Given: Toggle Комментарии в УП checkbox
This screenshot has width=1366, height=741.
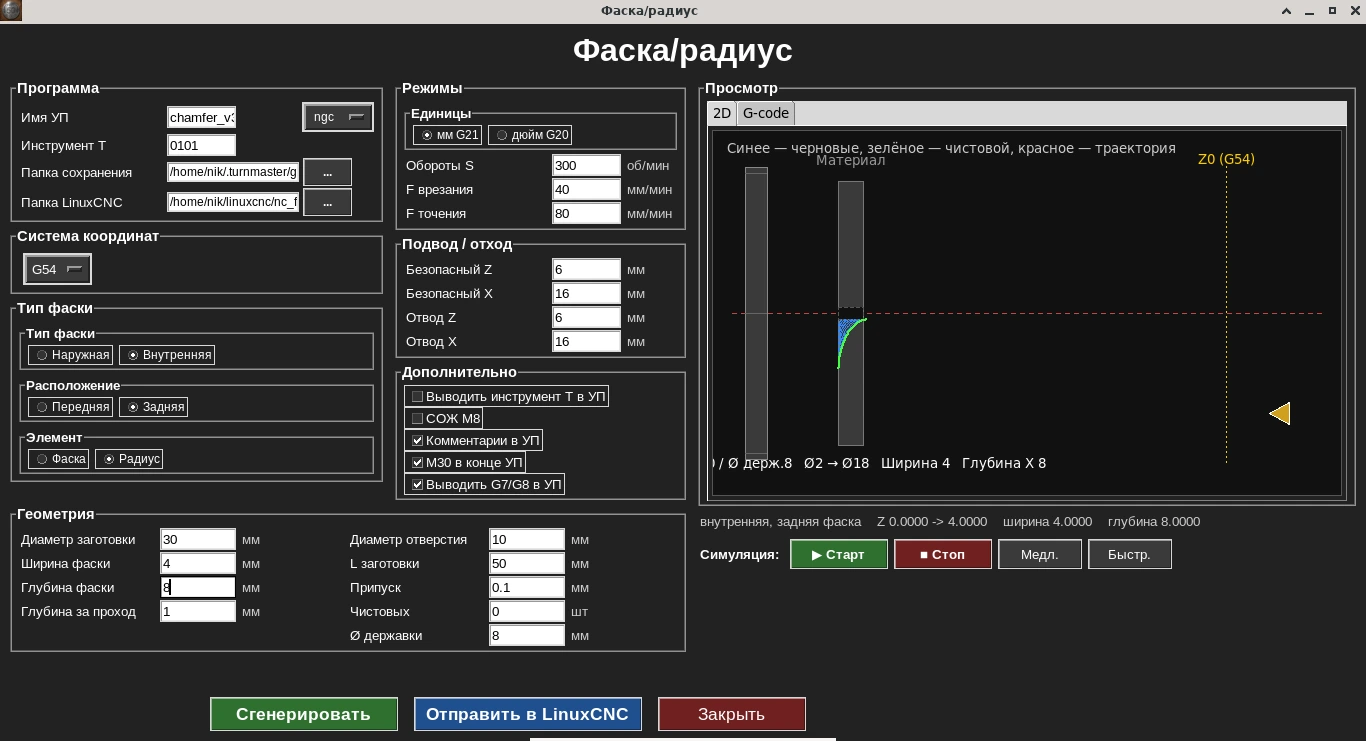Looking at the screenshot, I should (474, 441).
